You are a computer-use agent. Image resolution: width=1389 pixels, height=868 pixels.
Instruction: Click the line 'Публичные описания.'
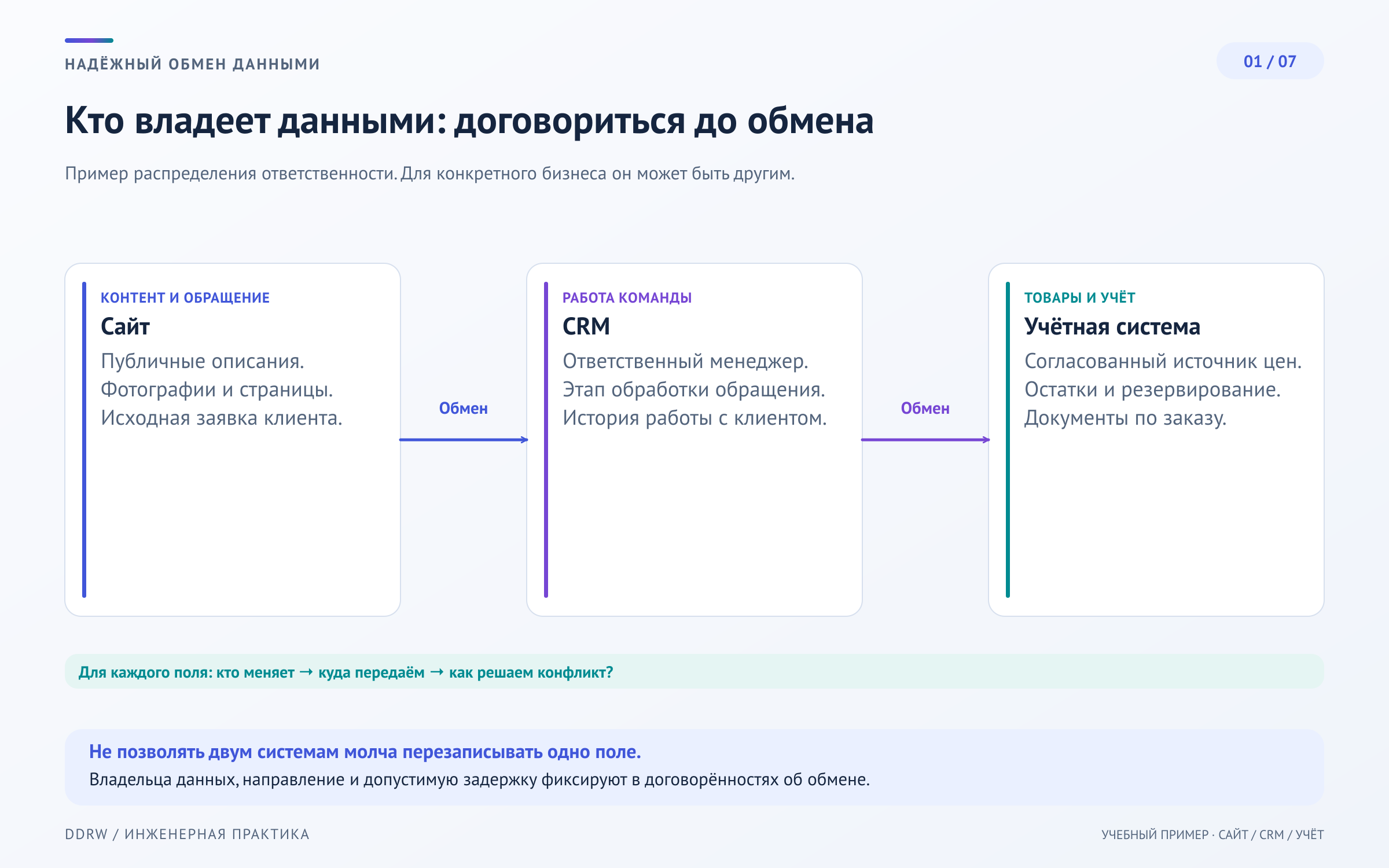coord(203,361)
